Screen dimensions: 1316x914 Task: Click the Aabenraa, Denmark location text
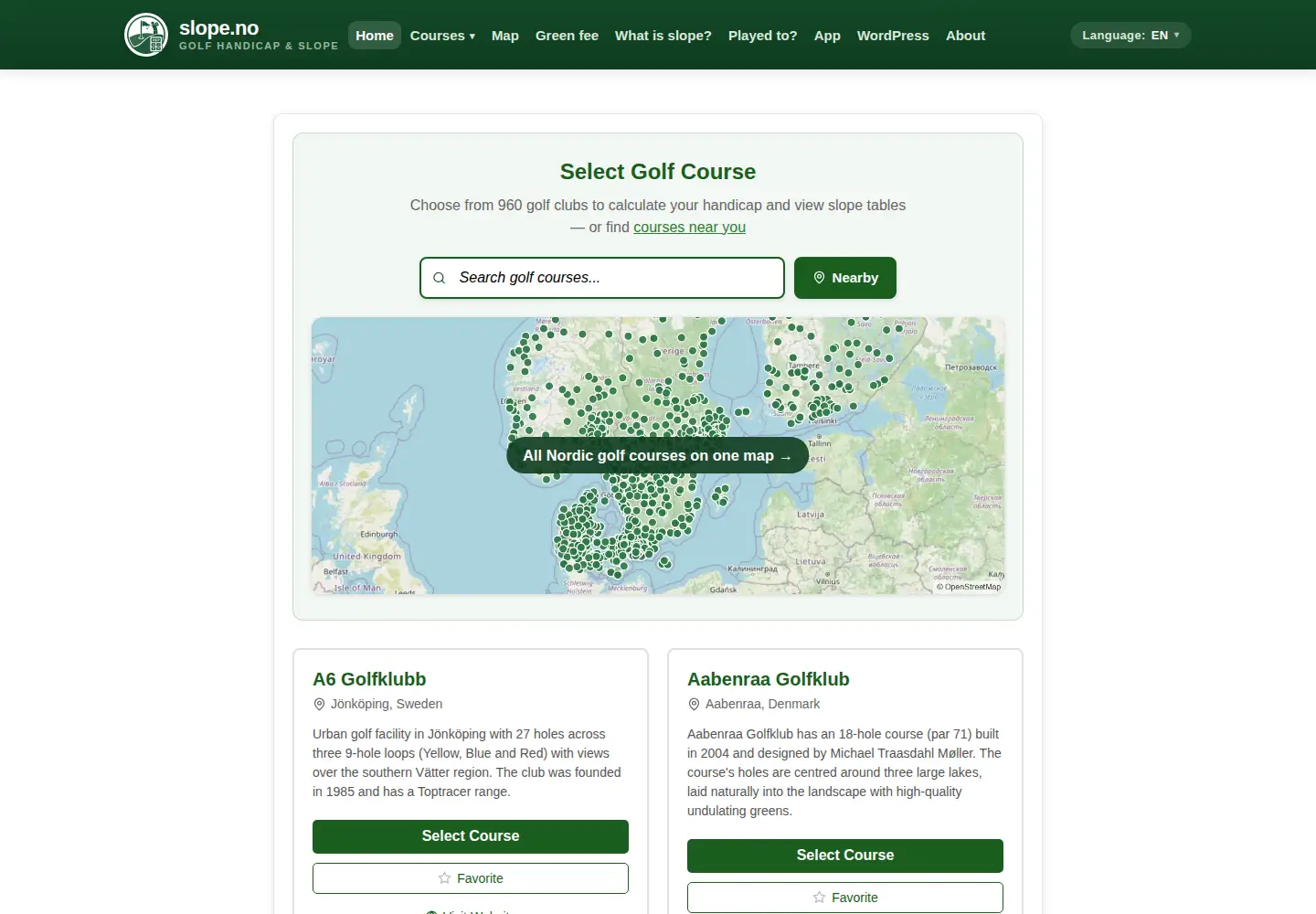763,704
